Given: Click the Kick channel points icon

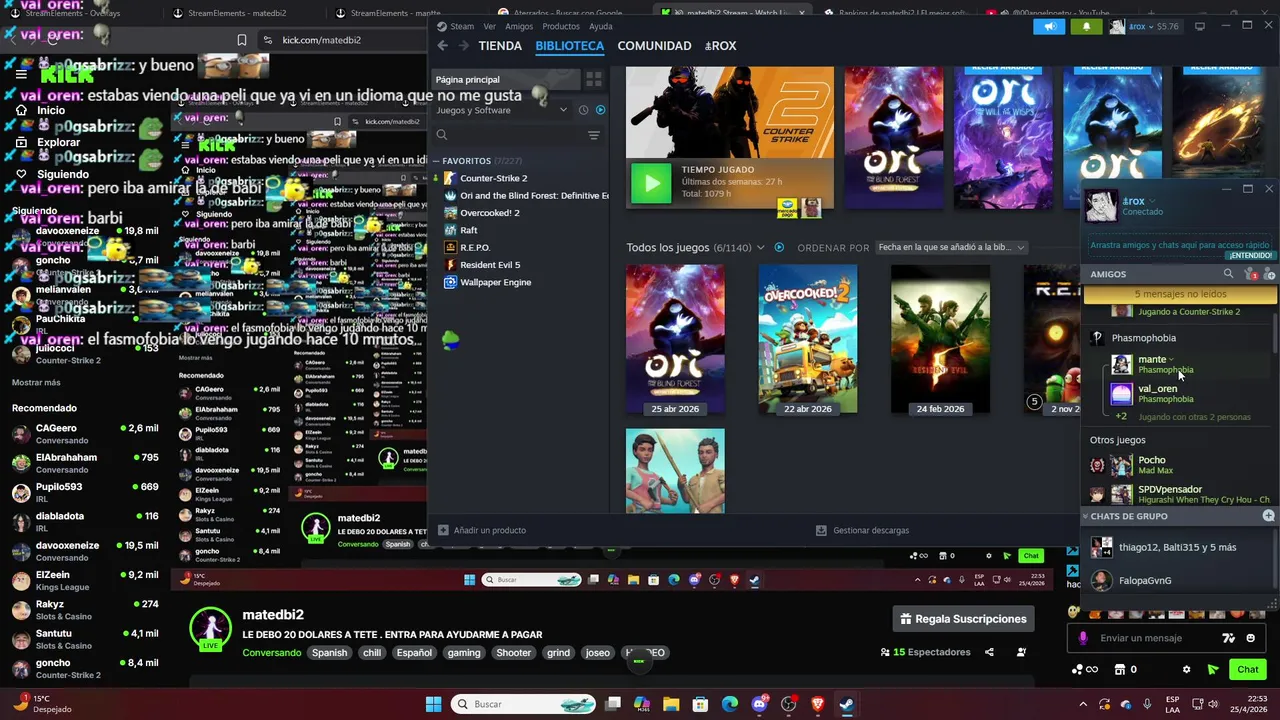Looking at the screenshot, I should tap(1084, 670).
